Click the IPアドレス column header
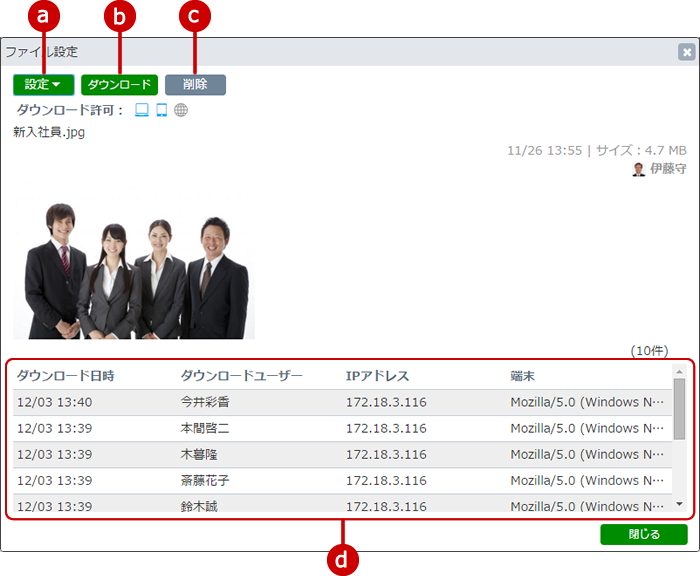Image resolution: width=700 pixels, height=576 pixels. coord(377,376)
